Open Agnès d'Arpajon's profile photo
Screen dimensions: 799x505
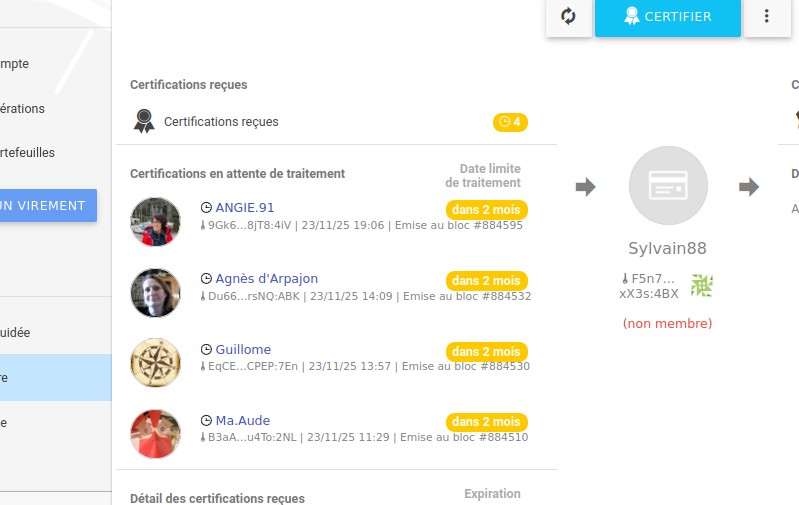click(155, 293)
